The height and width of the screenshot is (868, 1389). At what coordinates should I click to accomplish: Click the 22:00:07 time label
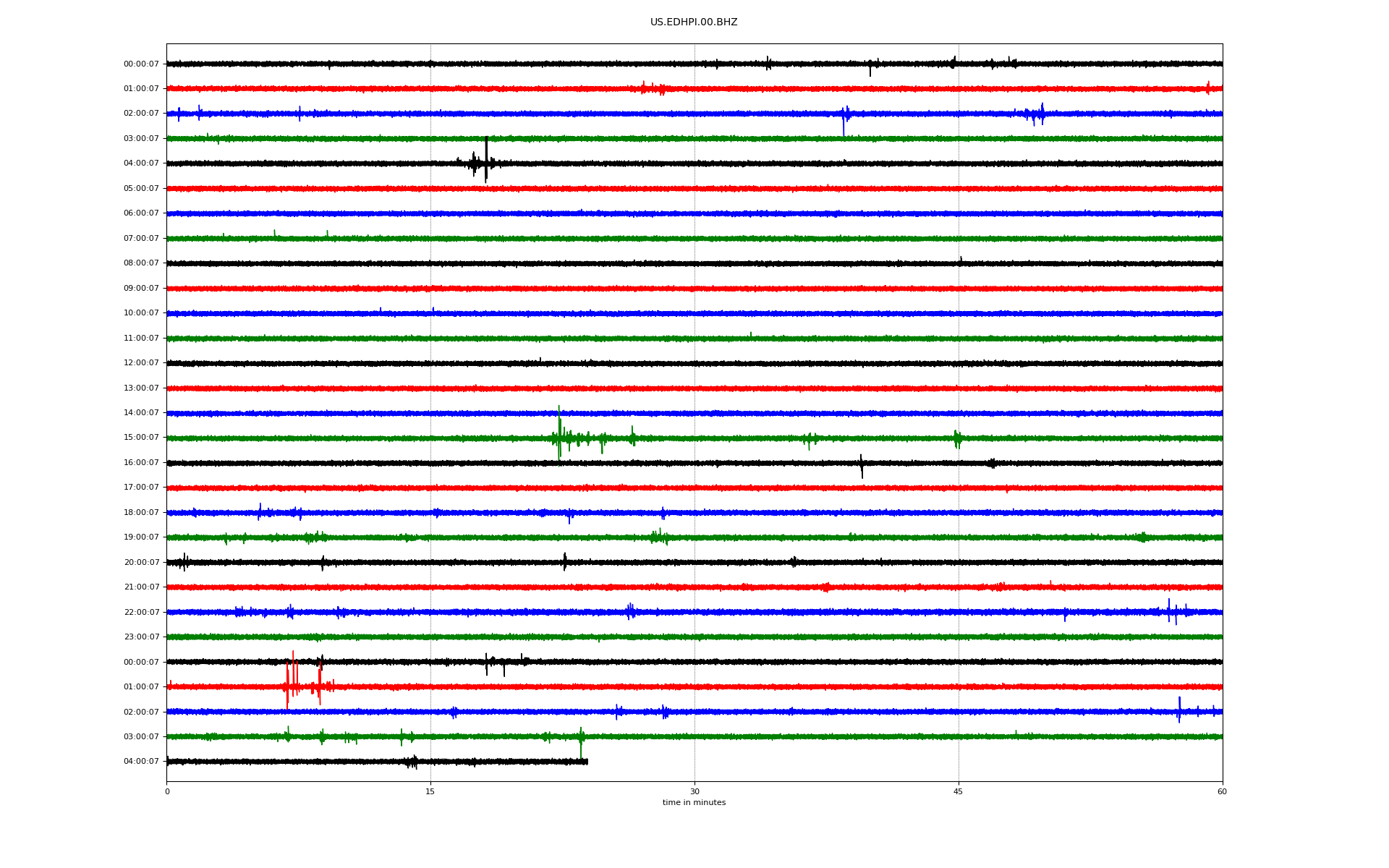[x=141, y=613]
